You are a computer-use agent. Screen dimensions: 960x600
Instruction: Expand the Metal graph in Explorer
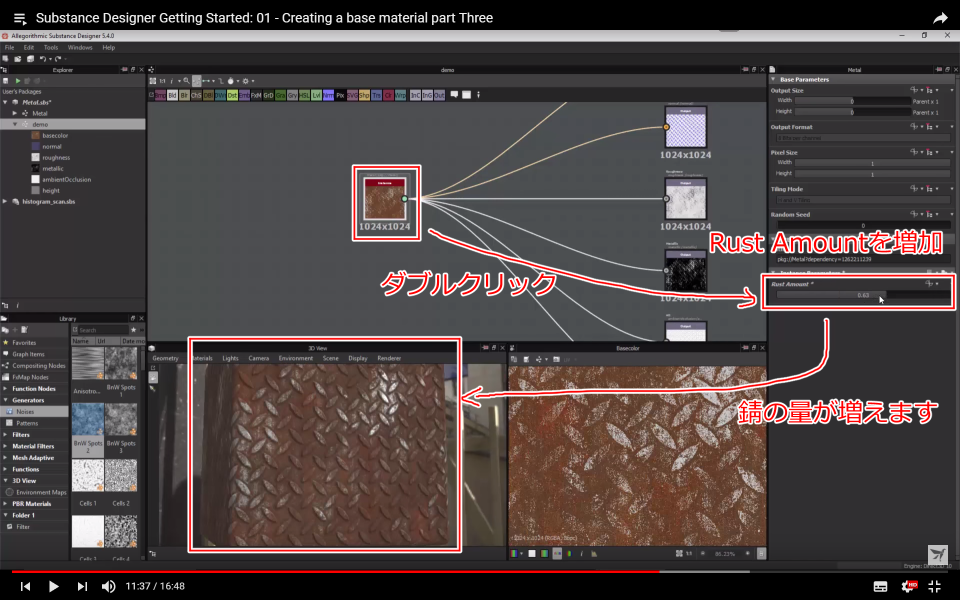[x=15, y=113]
